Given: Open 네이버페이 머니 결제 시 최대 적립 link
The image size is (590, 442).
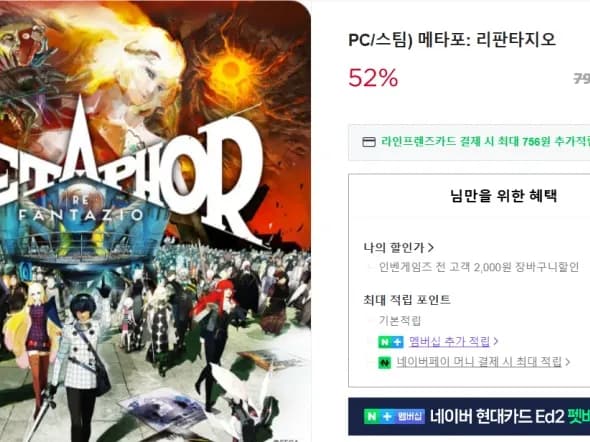Looking at the screenshot, I should [479, 362].
